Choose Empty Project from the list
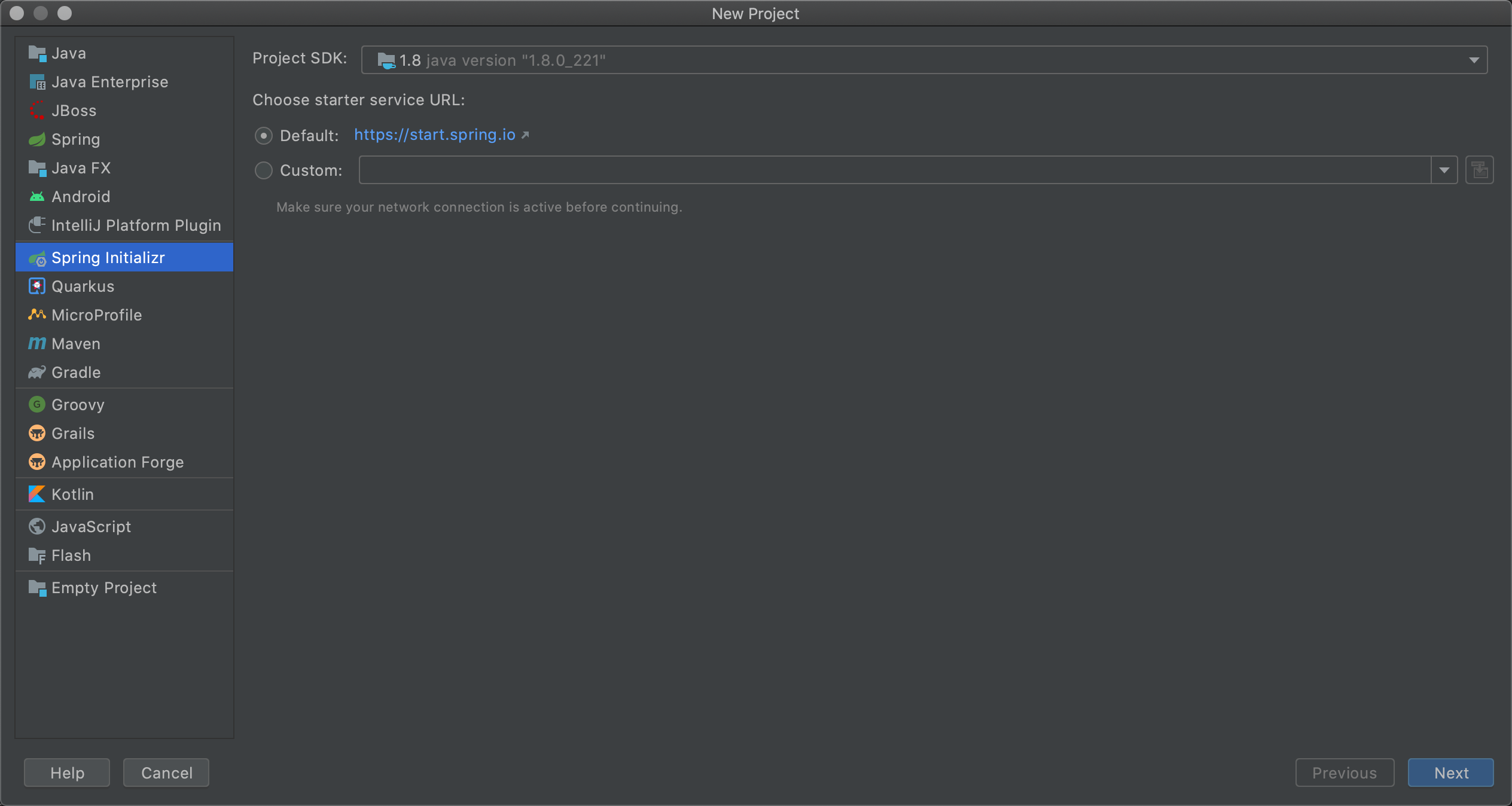Image resolution: width=1512 pixels, height=806 pixels. click(103, 587)
